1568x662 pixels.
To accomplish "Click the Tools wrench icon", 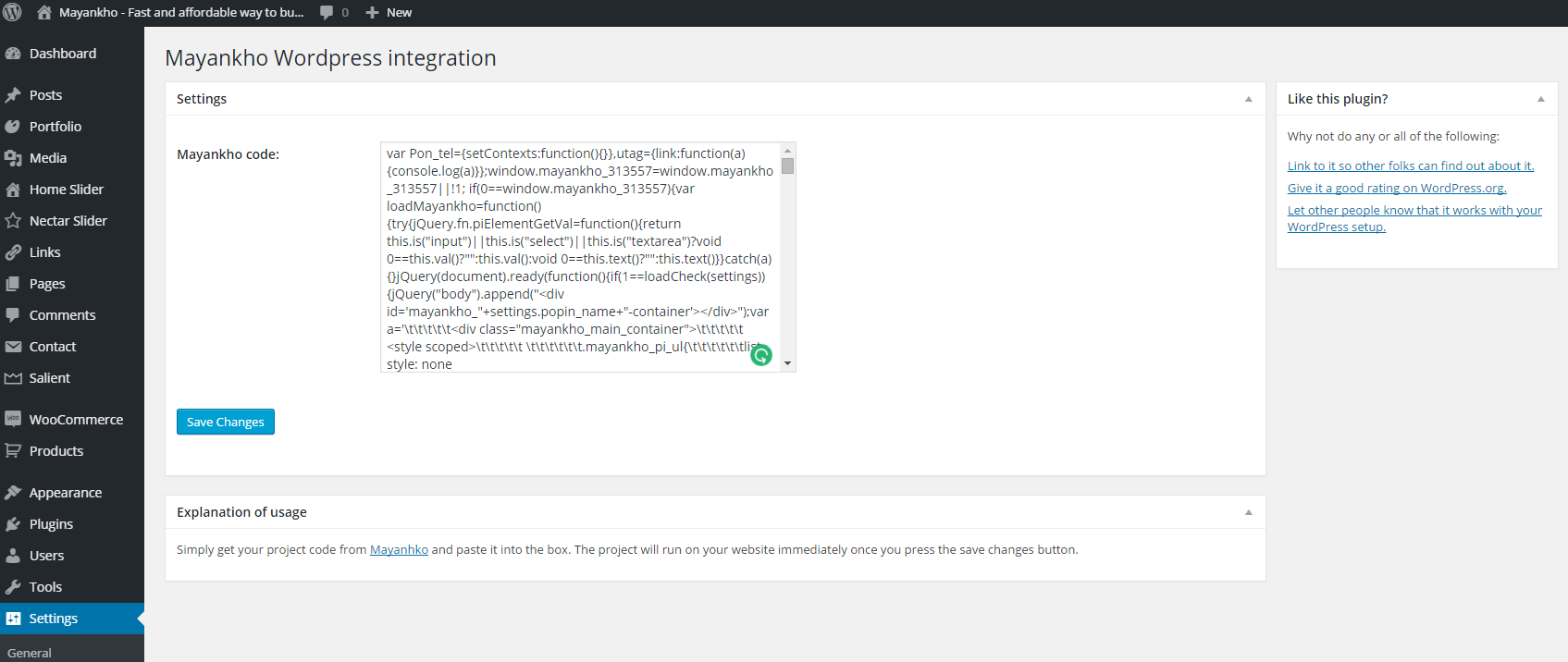I will coord(13,587).
